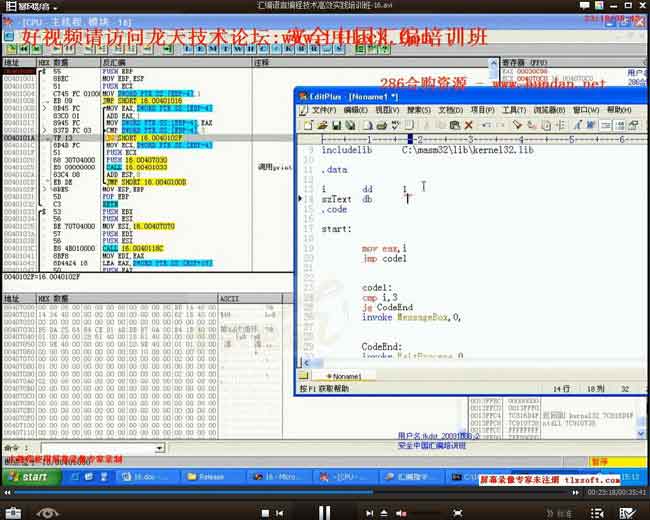
Task: Toggle the line number icon in EditPlus toolbar
Action: [620, 125]
